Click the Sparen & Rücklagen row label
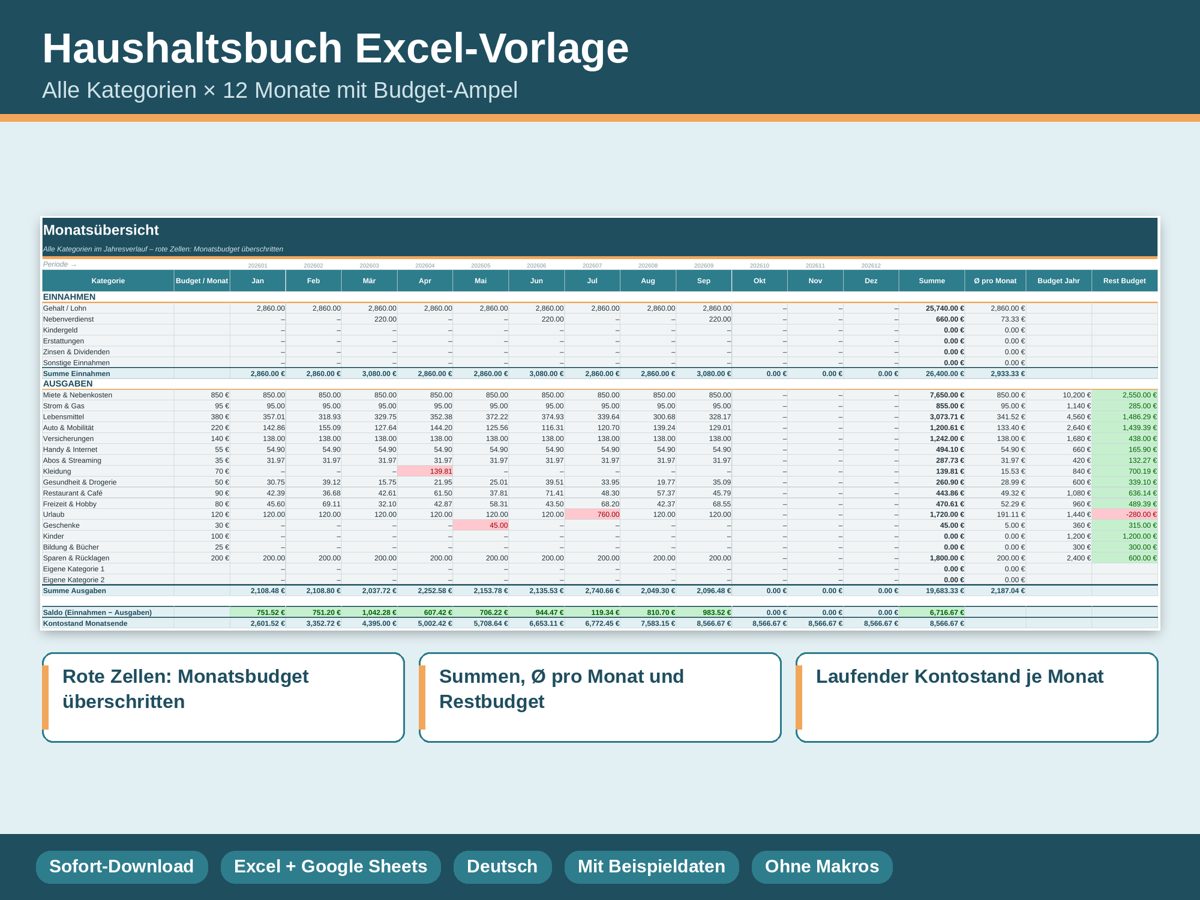1200x900 pixels. 76,558
